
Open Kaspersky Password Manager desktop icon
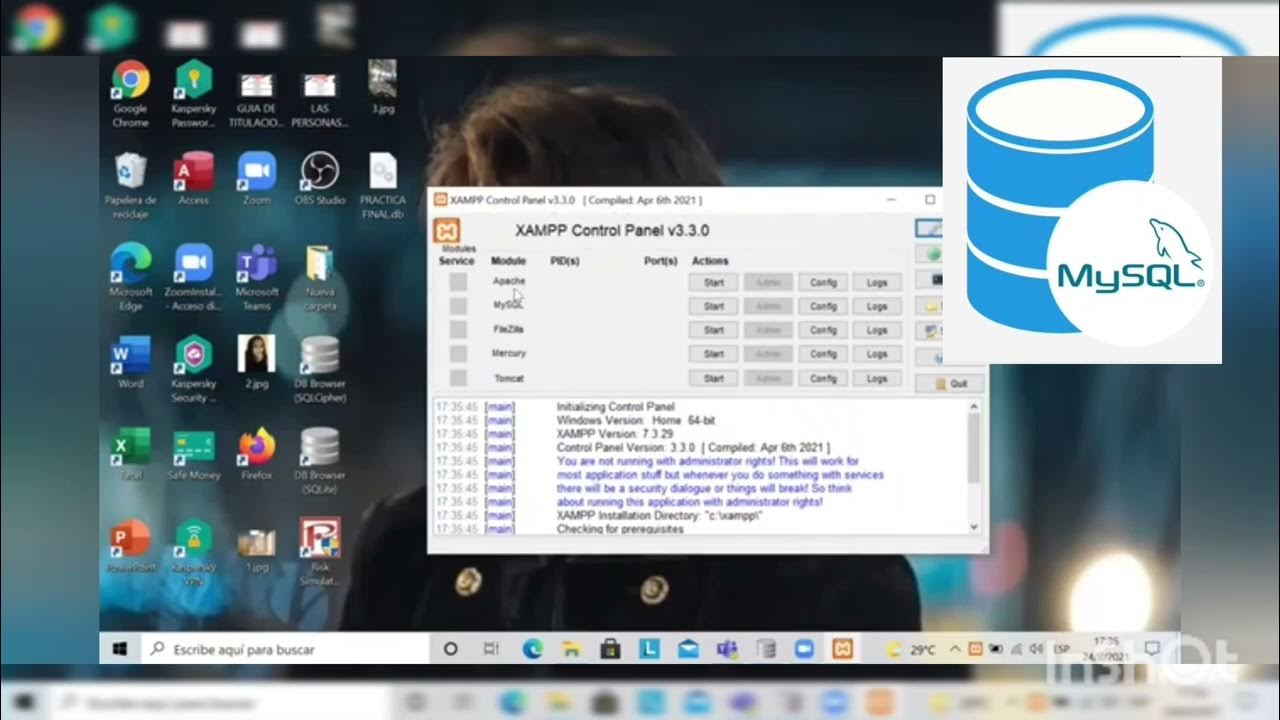pyautogui.click(x=193, y=80)
